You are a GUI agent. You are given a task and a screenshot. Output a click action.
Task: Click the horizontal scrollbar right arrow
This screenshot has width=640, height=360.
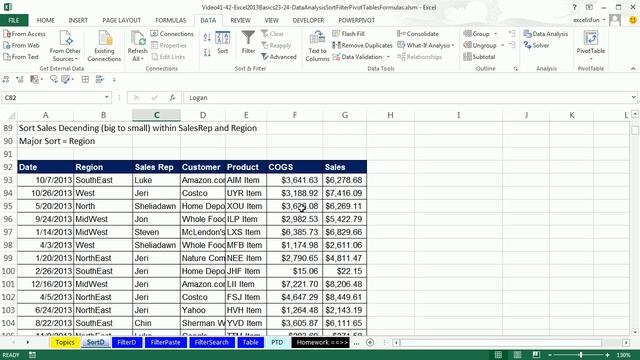(626, 342)
